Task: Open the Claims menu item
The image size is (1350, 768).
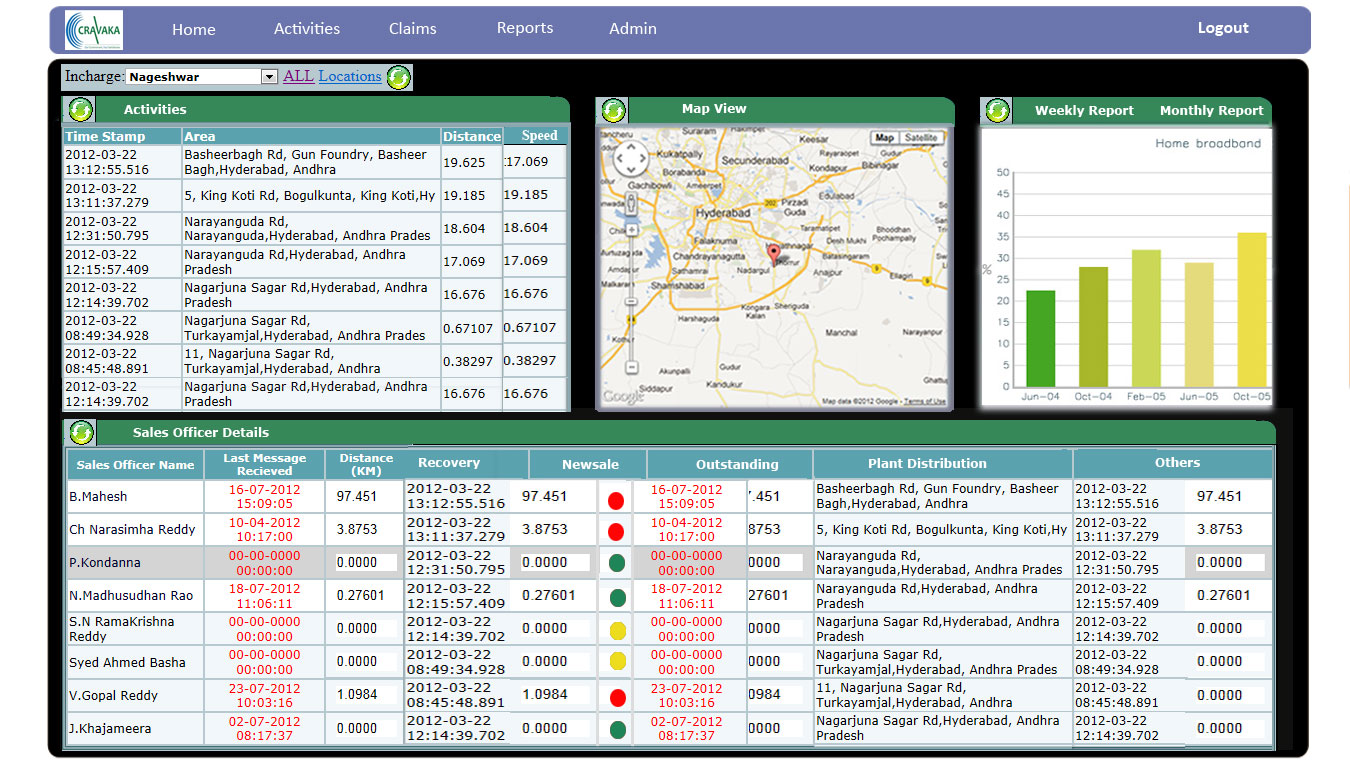Action: [x=412, y=29]
